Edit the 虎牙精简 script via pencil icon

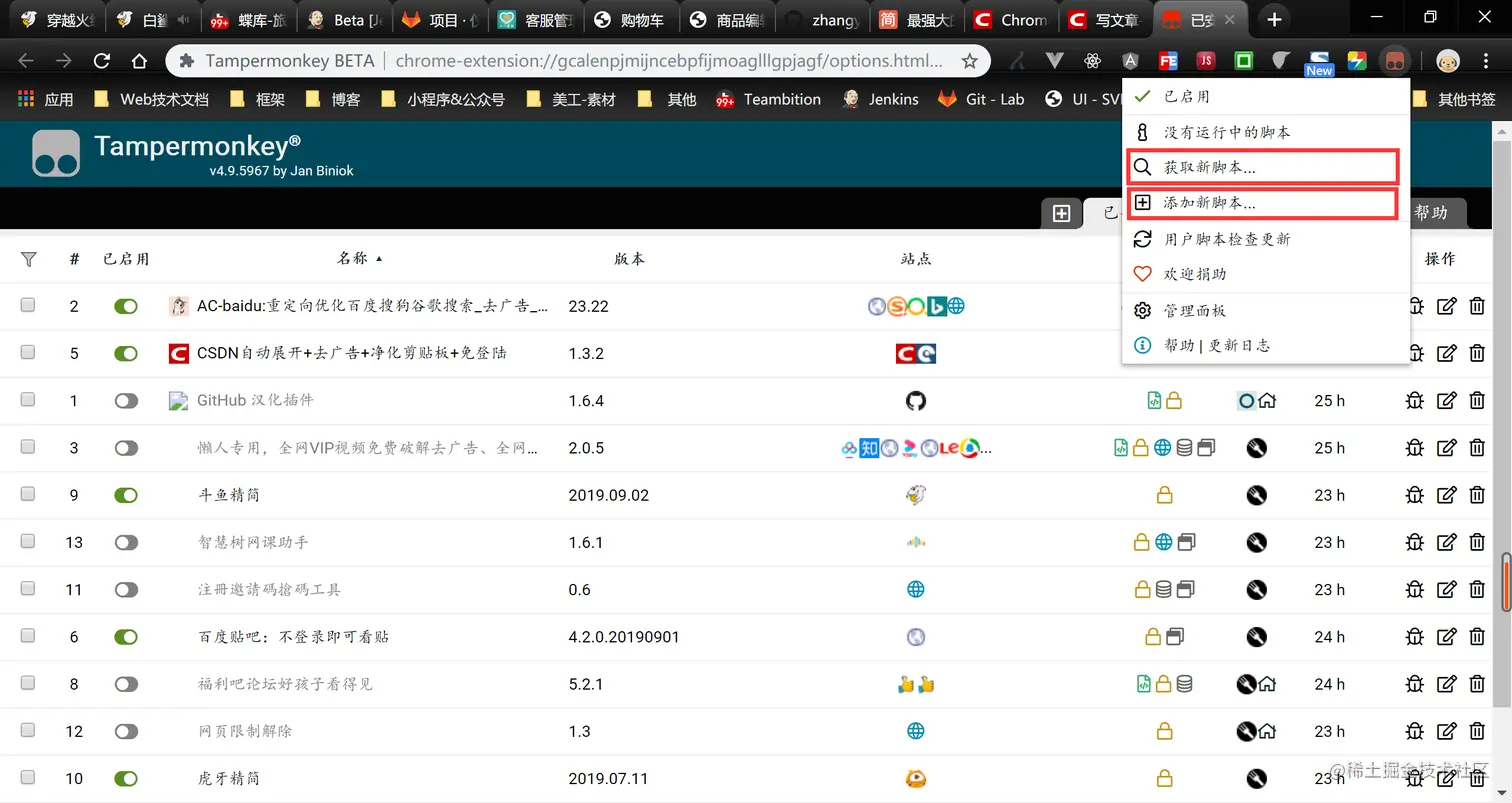[x=1446, y=778]
